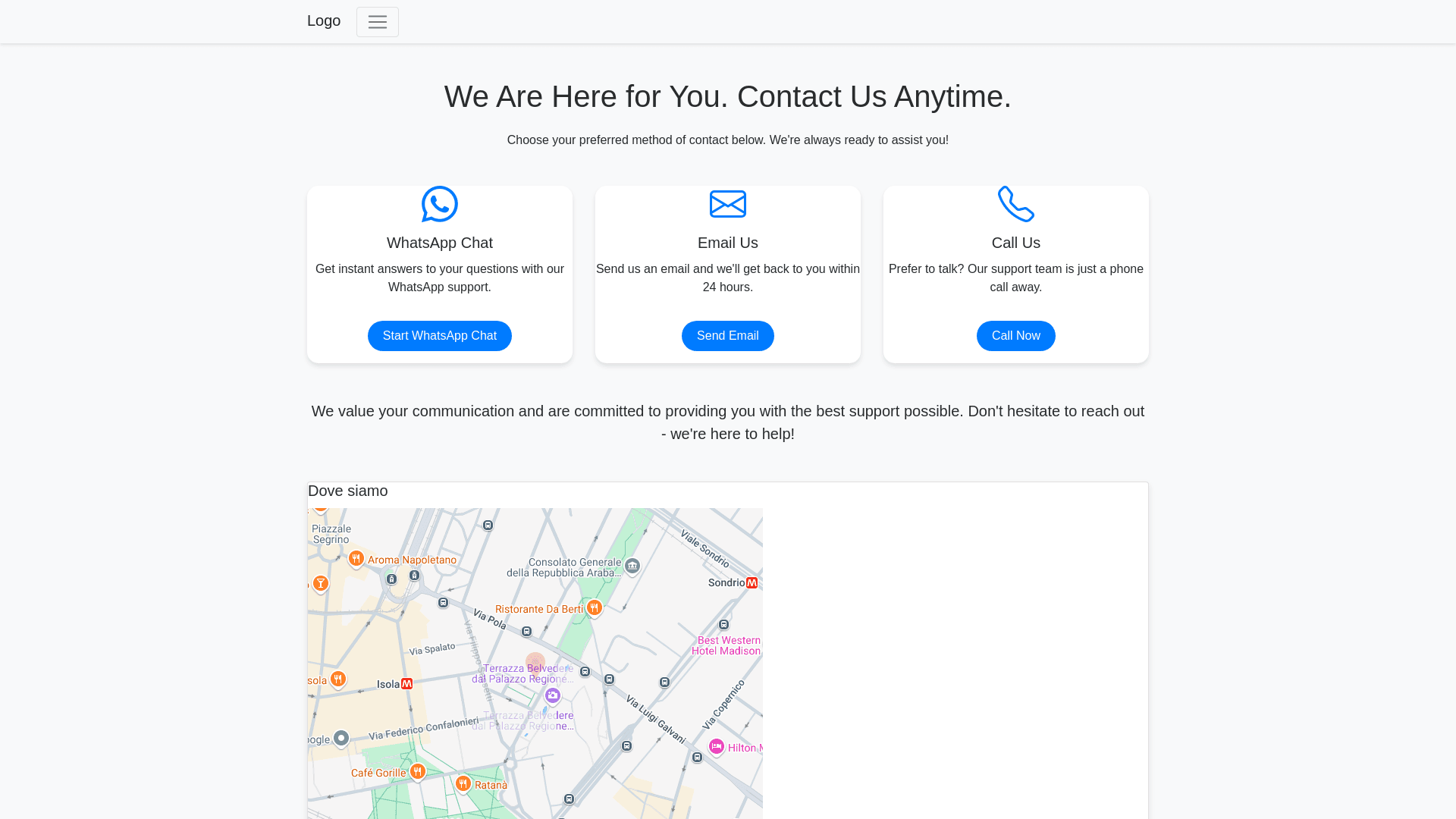Click the Café Gorille restaurant pin
This screenshot has height=819, width=1456.
(418, 771)
